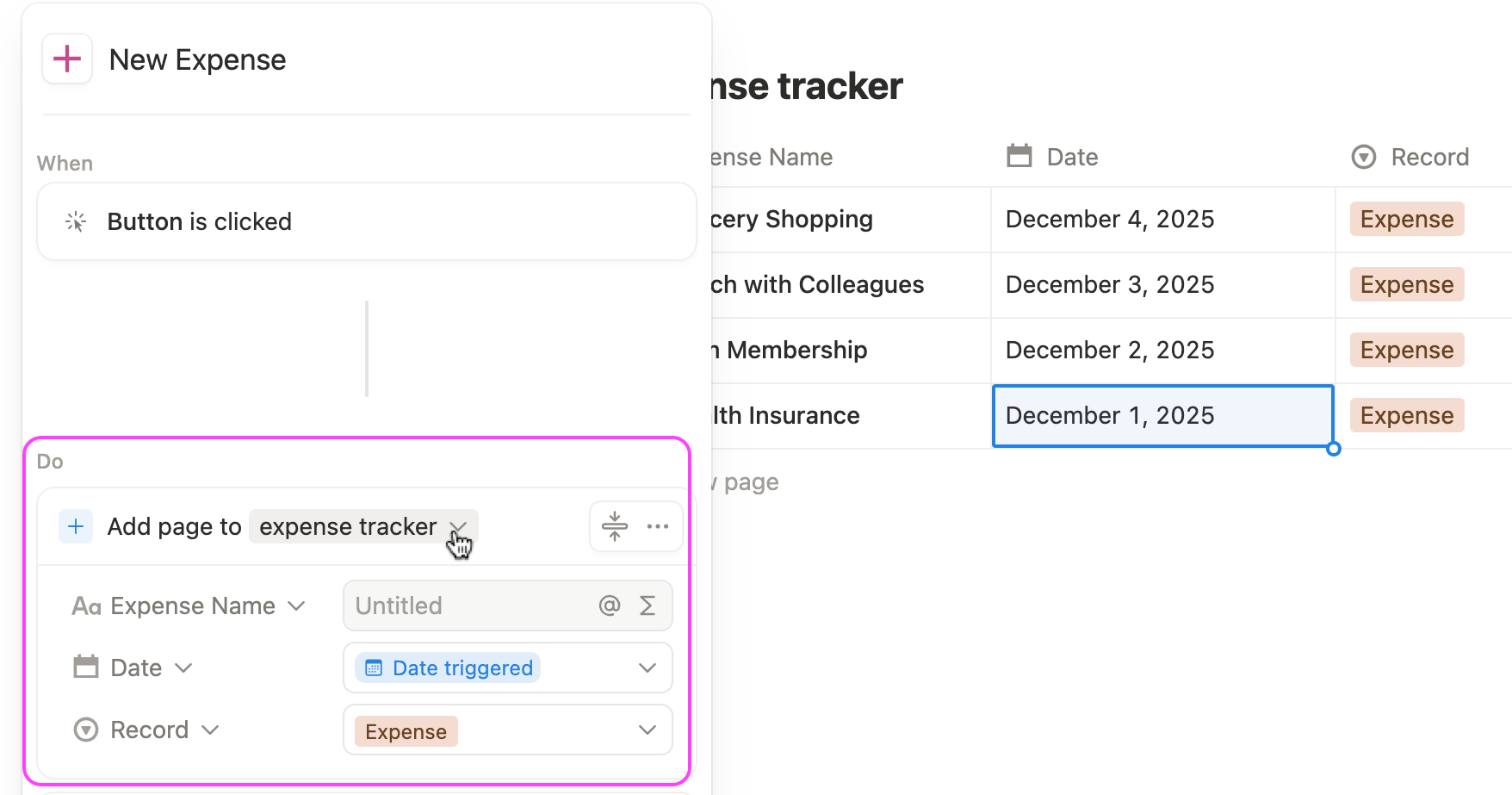1512x795 pixels.
Task: Click the calendar icon in Date column header
Action: point(1019,156)
